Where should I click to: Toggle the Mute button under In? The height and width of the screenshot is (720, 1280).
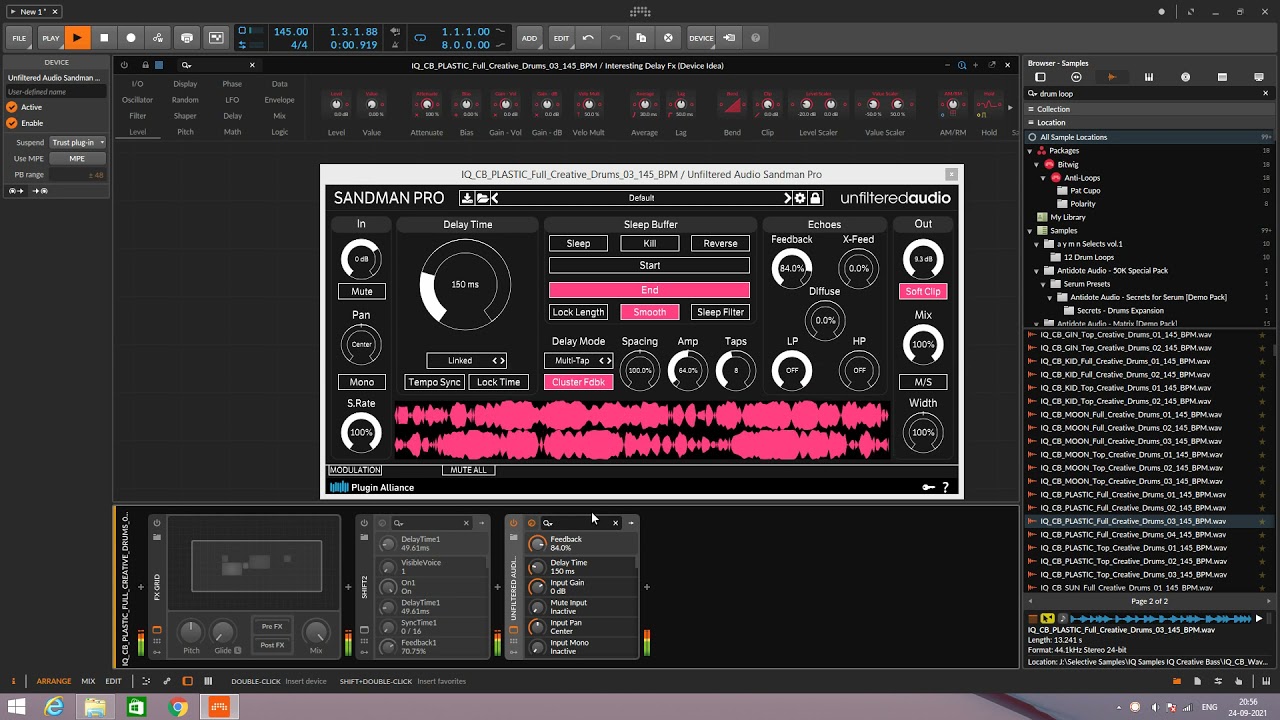[x=361, y=291]
